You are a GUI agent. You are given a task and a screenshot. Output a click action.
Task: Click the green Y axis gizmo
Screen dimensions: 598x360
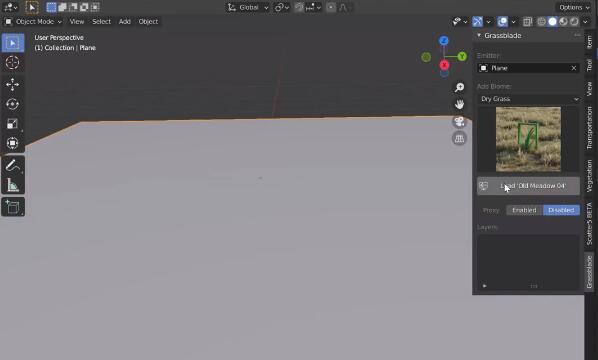click(x=462, y=56)
